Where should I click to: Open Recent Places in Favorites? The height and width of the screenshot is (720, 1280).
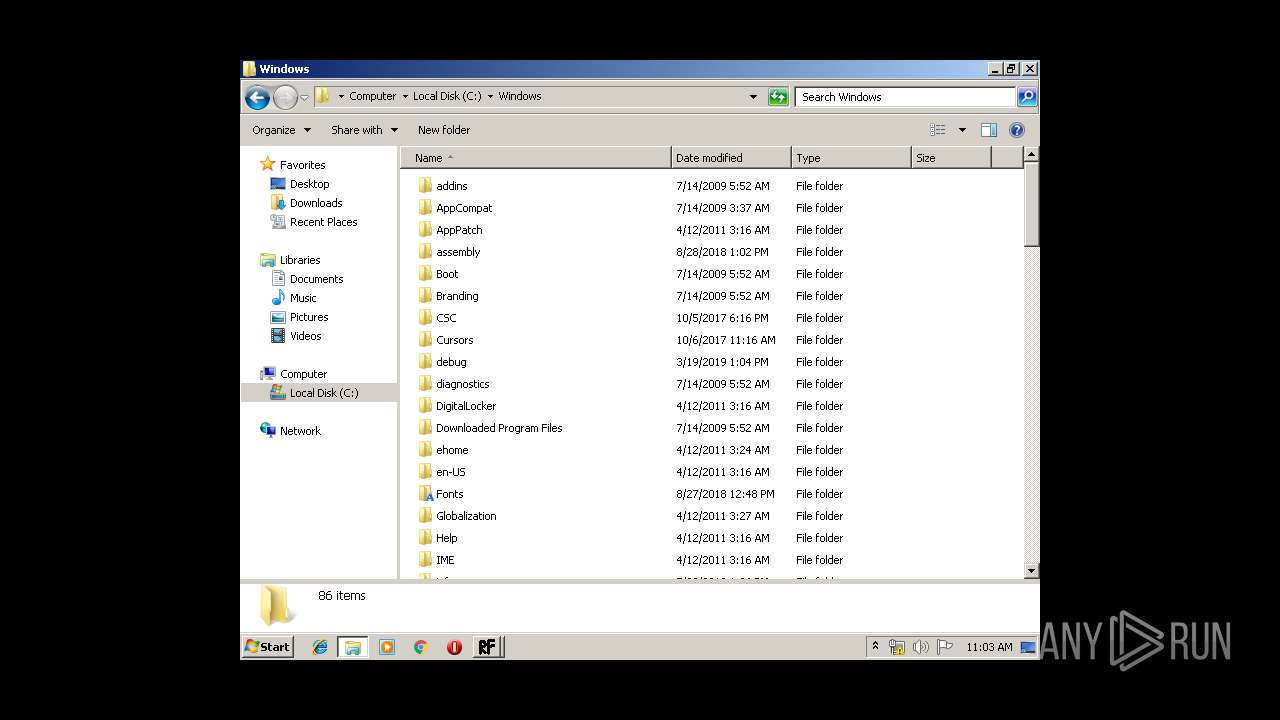323,222
